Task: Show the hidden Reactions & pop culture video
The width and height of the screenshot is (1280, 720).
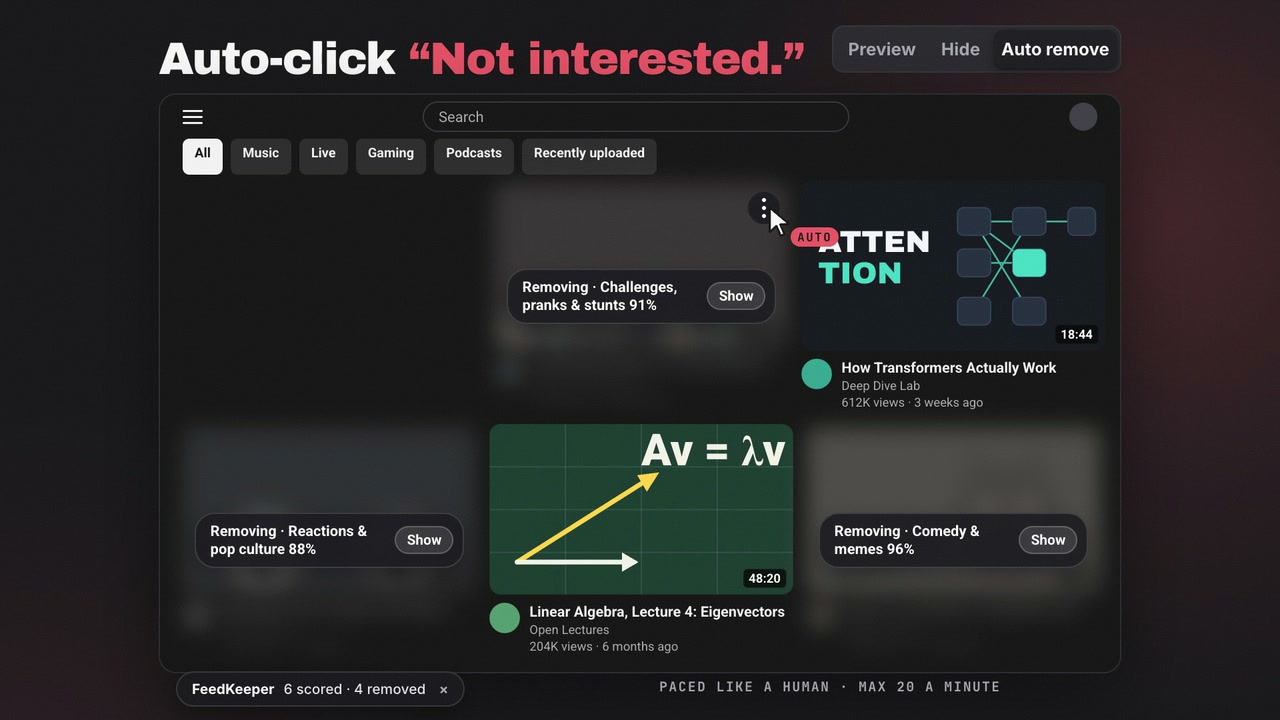Action: [x=424, y=540]
